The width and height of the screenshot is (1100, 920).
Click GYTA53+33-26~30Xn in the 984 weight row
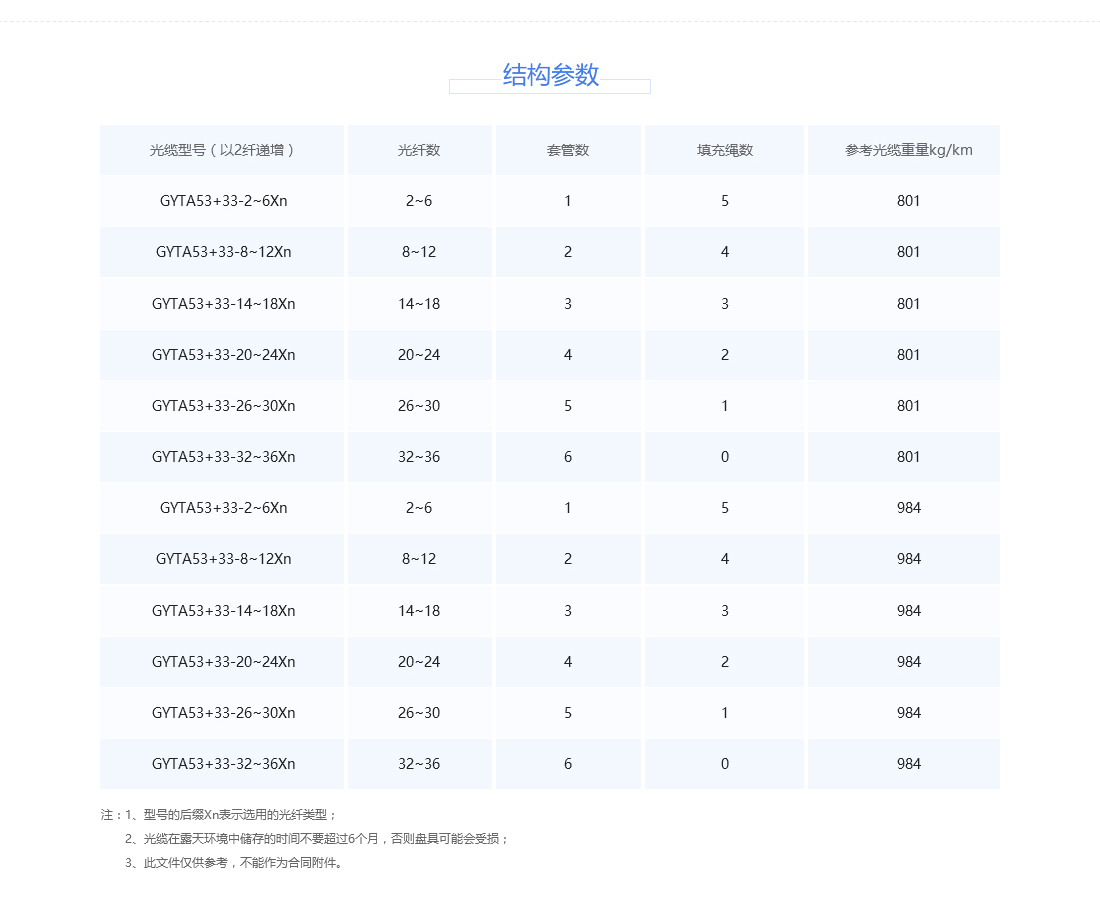(x=224, y=713)
